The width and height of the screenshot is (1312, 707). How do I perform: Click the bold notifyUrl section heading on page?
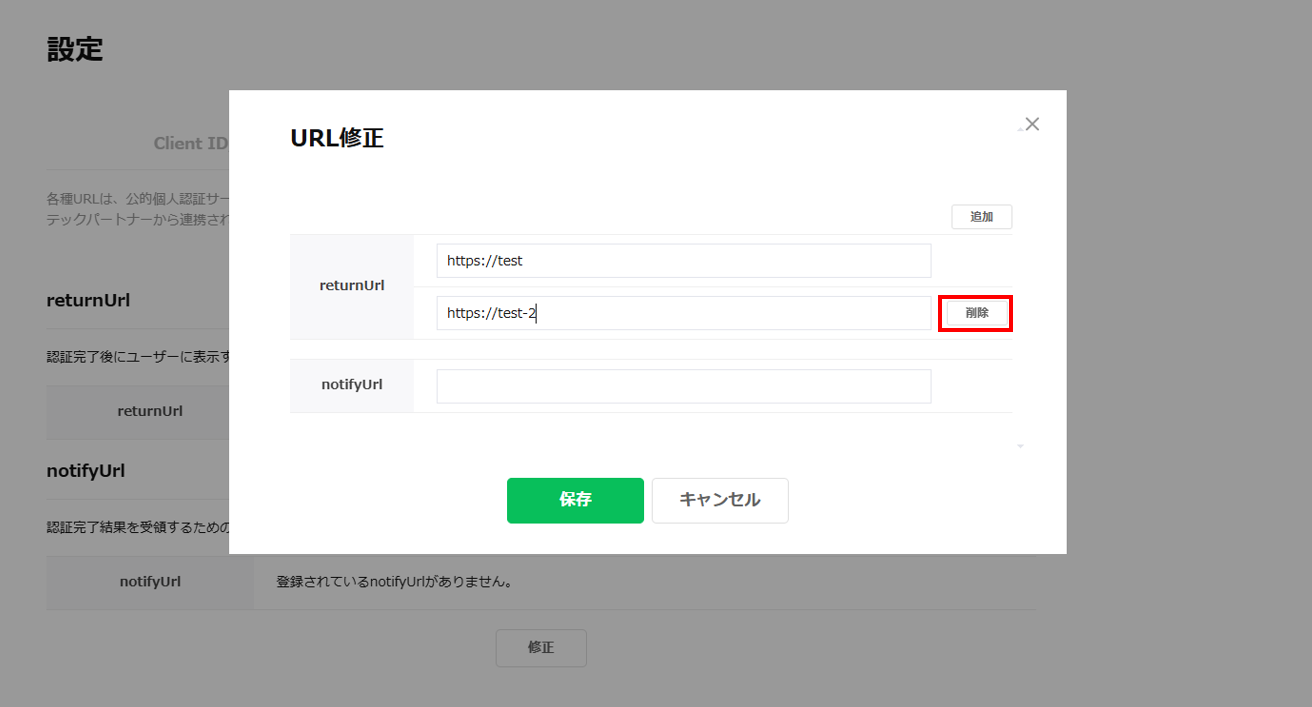[x=86, y=470]
